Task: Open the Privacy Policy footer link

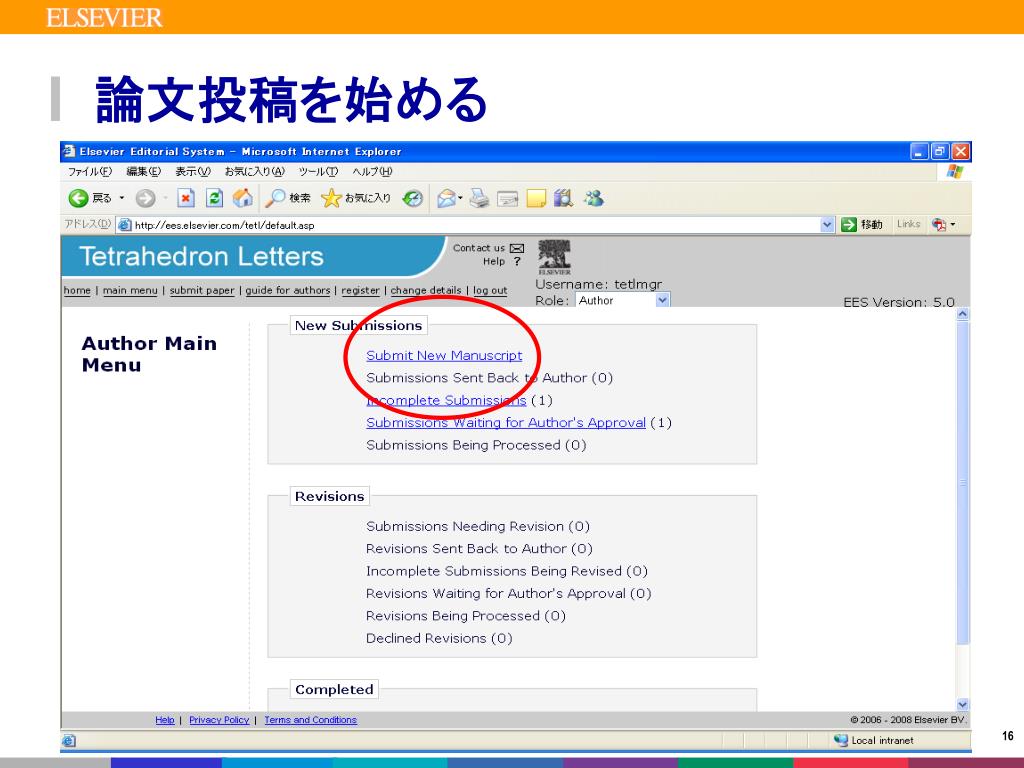Action: (219, 720)
